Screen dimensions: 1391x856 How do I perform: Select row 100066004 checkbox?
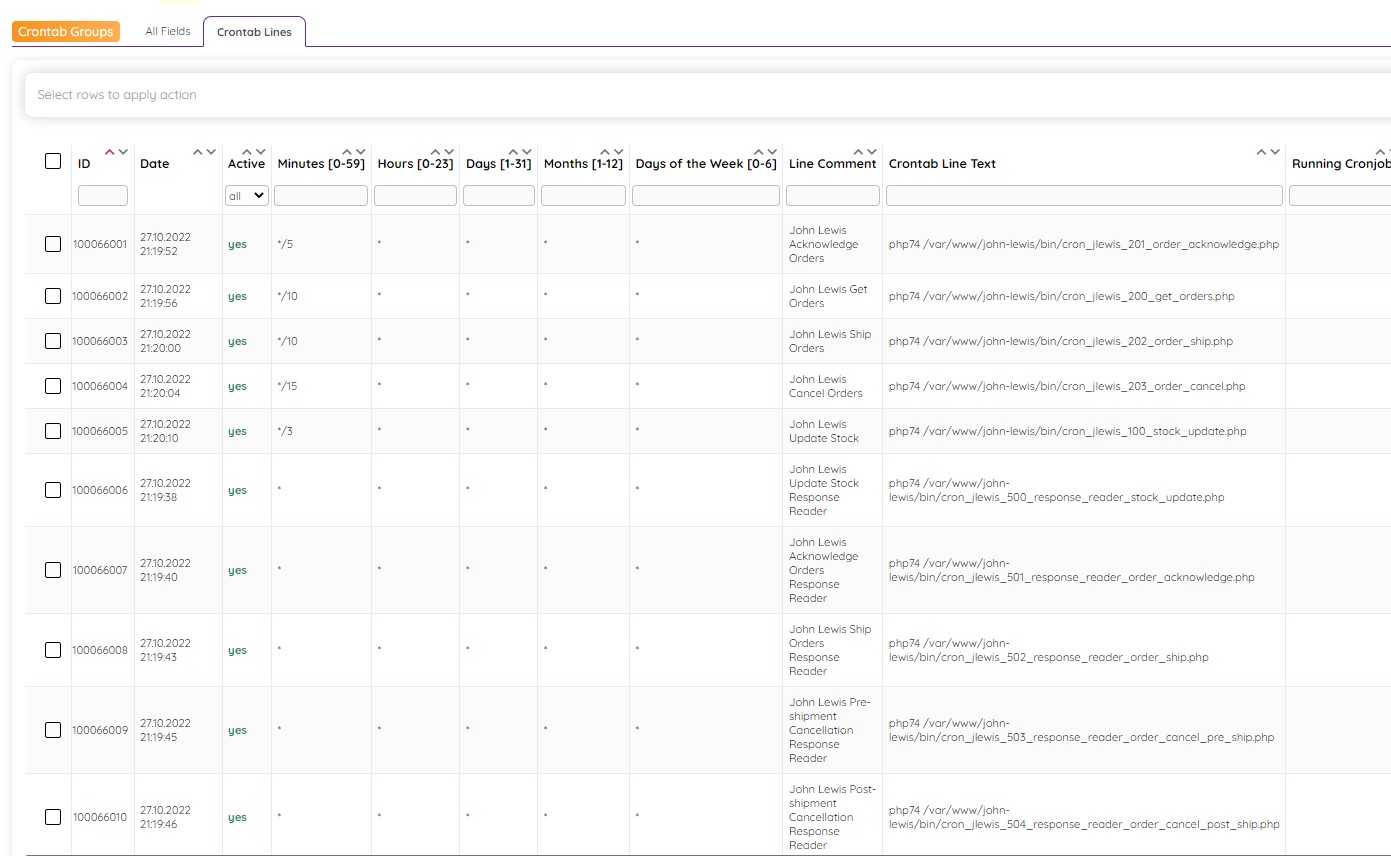point(53,386)
